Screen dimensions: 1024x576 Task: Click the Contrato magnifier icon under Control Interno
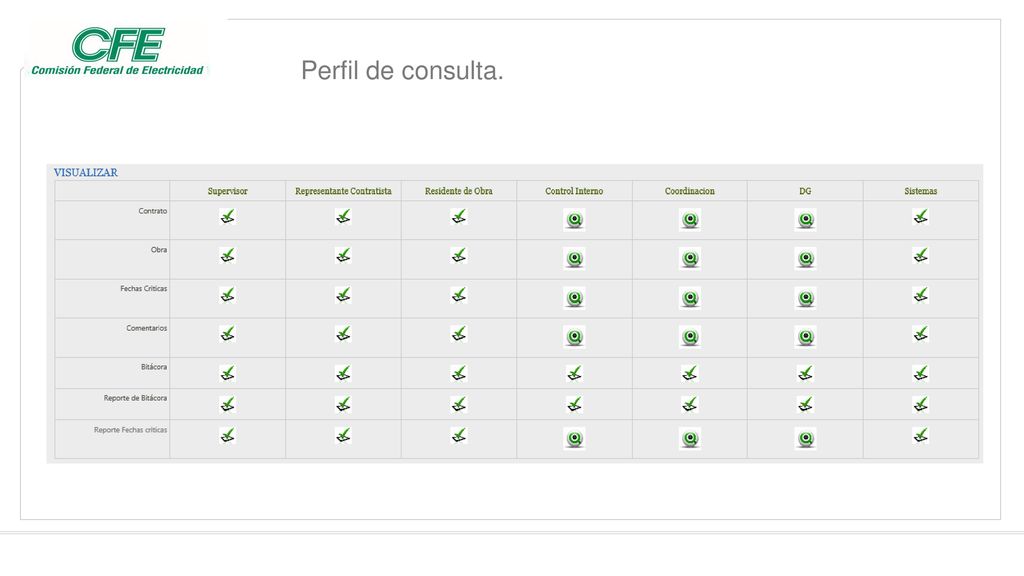tap(575, 220)
